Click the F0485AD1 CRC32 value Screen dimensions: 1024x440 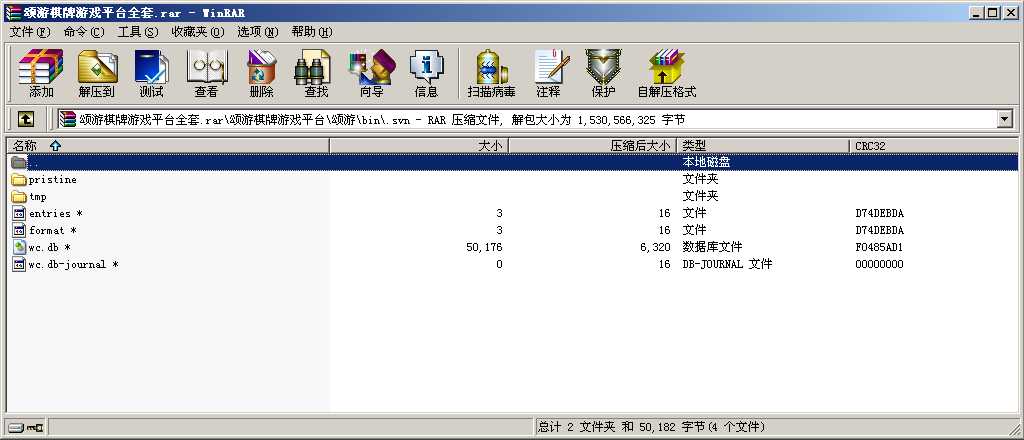[879, 247]
